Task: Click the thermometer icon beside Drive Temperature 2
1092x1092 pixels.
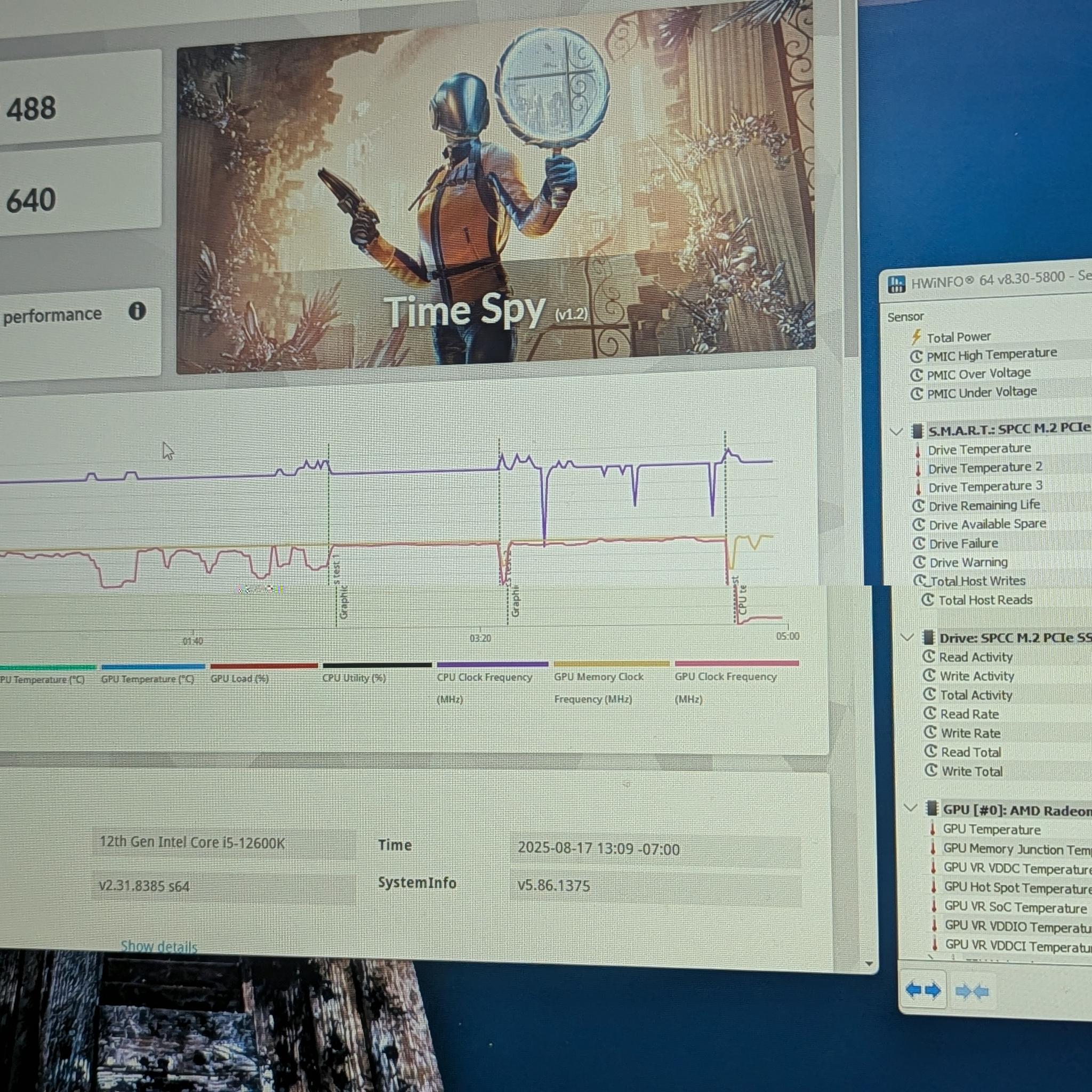Action: click(x=919, y=469)
